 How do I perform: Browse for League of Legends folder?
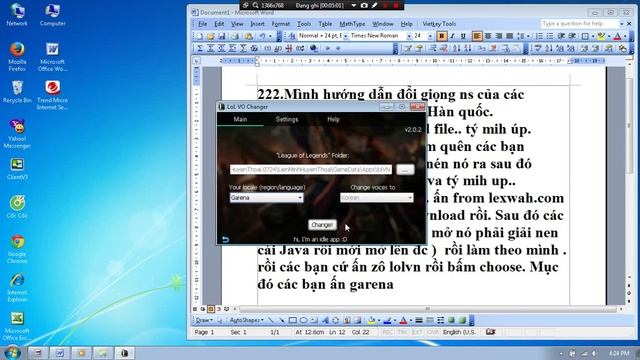point(405,169)
